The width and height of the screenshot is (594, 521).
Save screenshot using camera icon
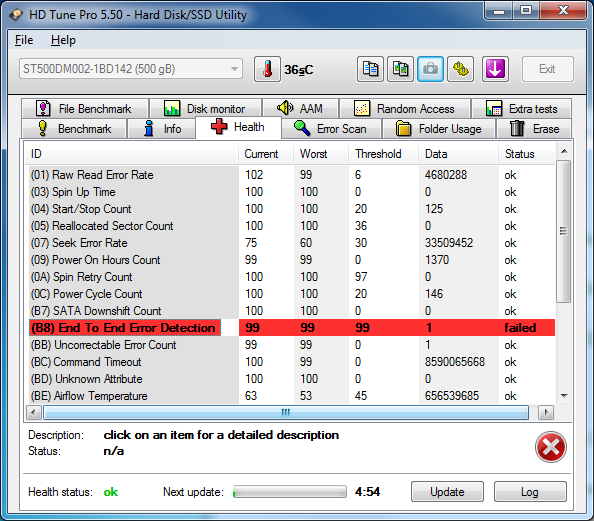coord(430,69)
